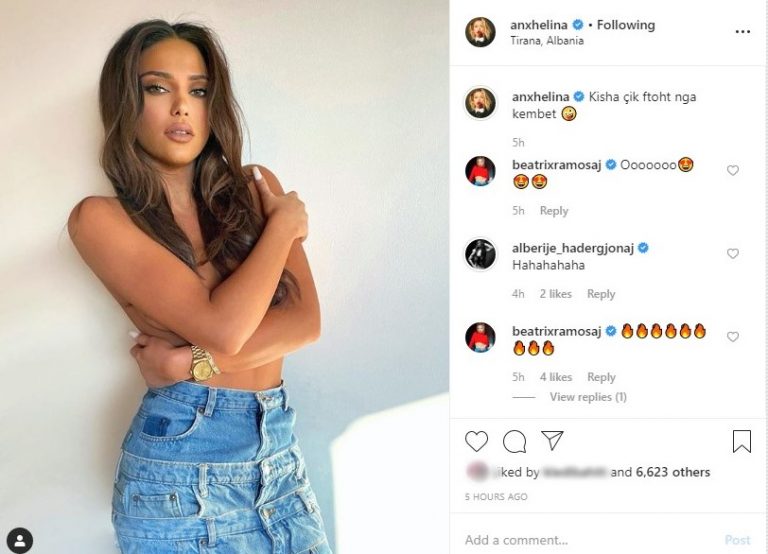Click the Following button in header
768x554 pixels.
625,25
